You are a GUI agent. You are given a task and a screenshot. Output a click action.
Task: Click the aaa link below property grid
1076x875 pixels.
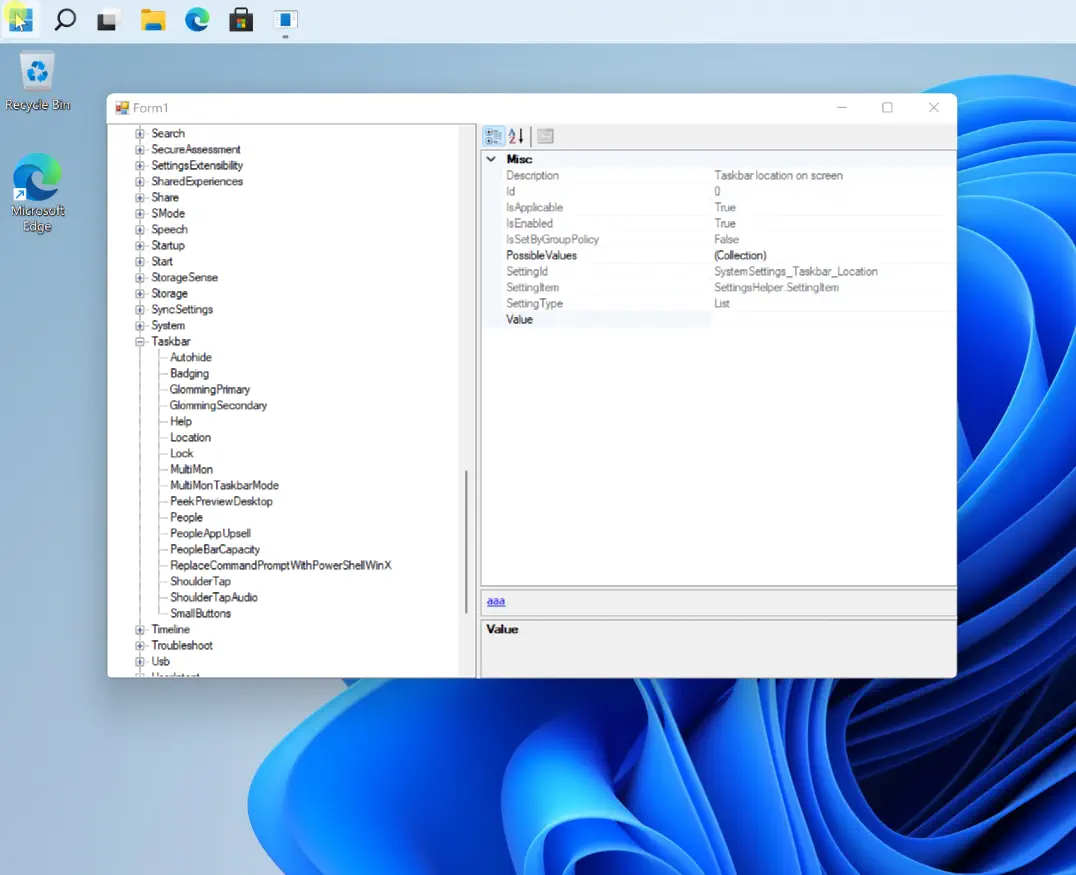coord(495,601)
